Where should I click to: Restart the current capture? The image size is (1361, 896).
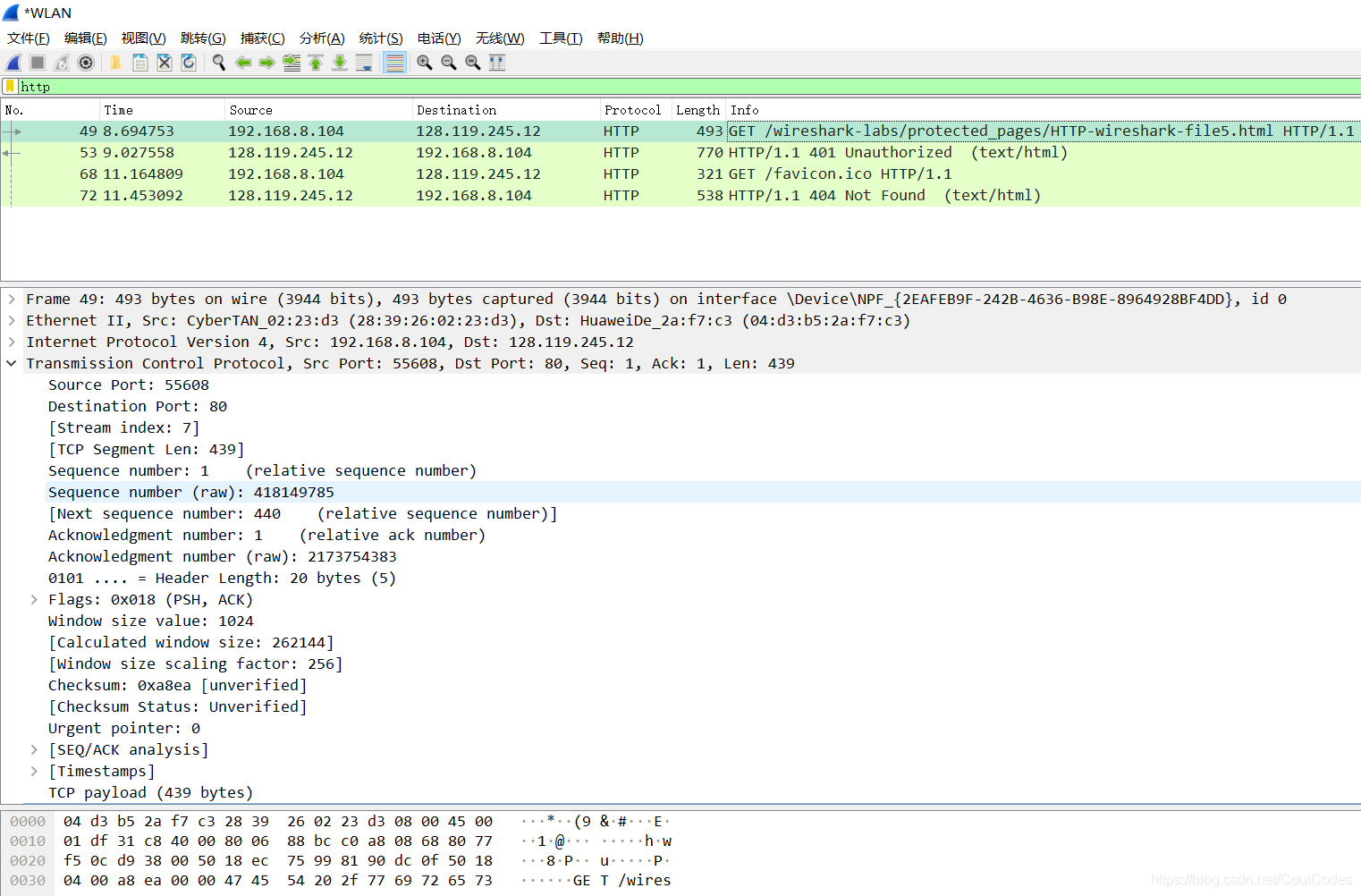[62, 63]
